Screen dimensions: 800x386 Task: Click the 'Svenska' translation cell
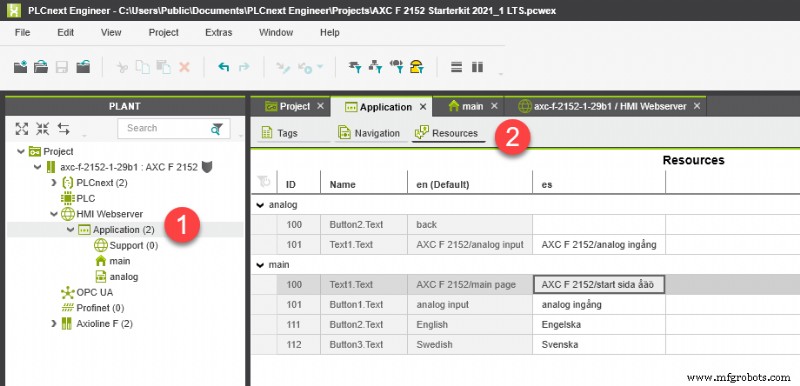pyautogui.click(x=599, y=345)
